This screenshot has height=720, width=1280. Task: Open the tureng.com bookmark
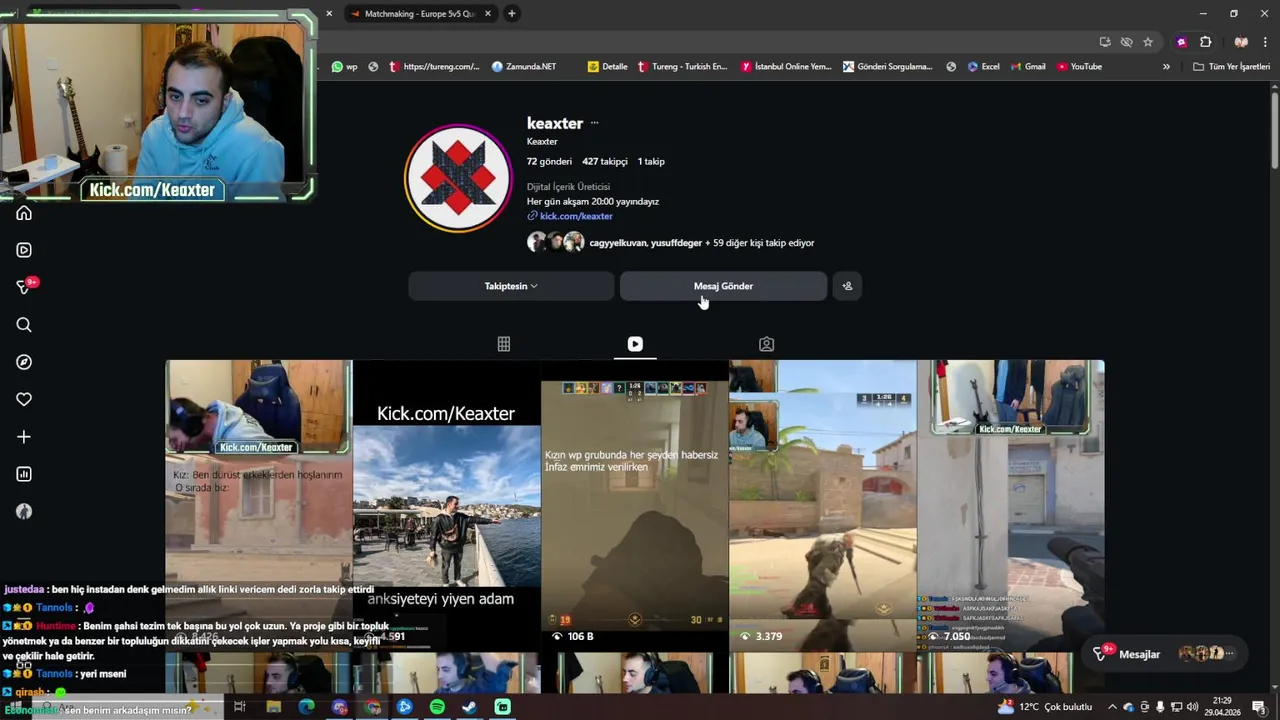tap(434, 67)
